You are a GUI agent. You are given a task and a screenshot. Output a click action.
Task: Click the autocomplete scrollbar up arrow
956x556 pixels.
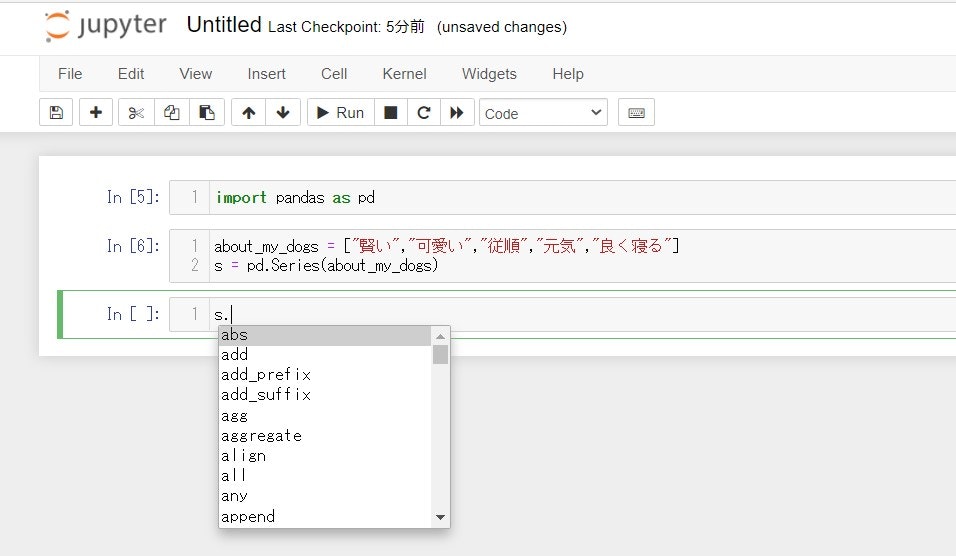tap(440, 336)
